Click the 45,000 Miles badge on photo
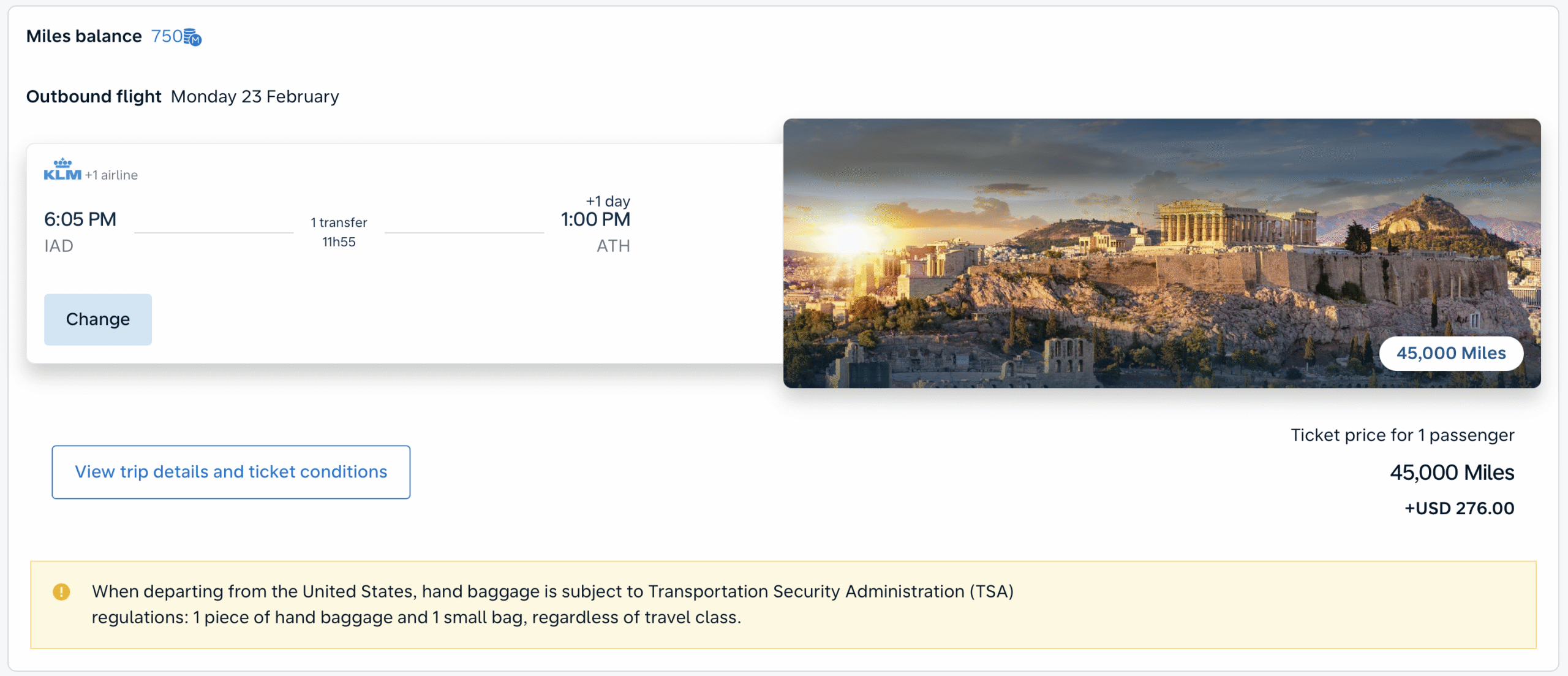The width and height of the screenshot is (1568, 676). 1450,354
